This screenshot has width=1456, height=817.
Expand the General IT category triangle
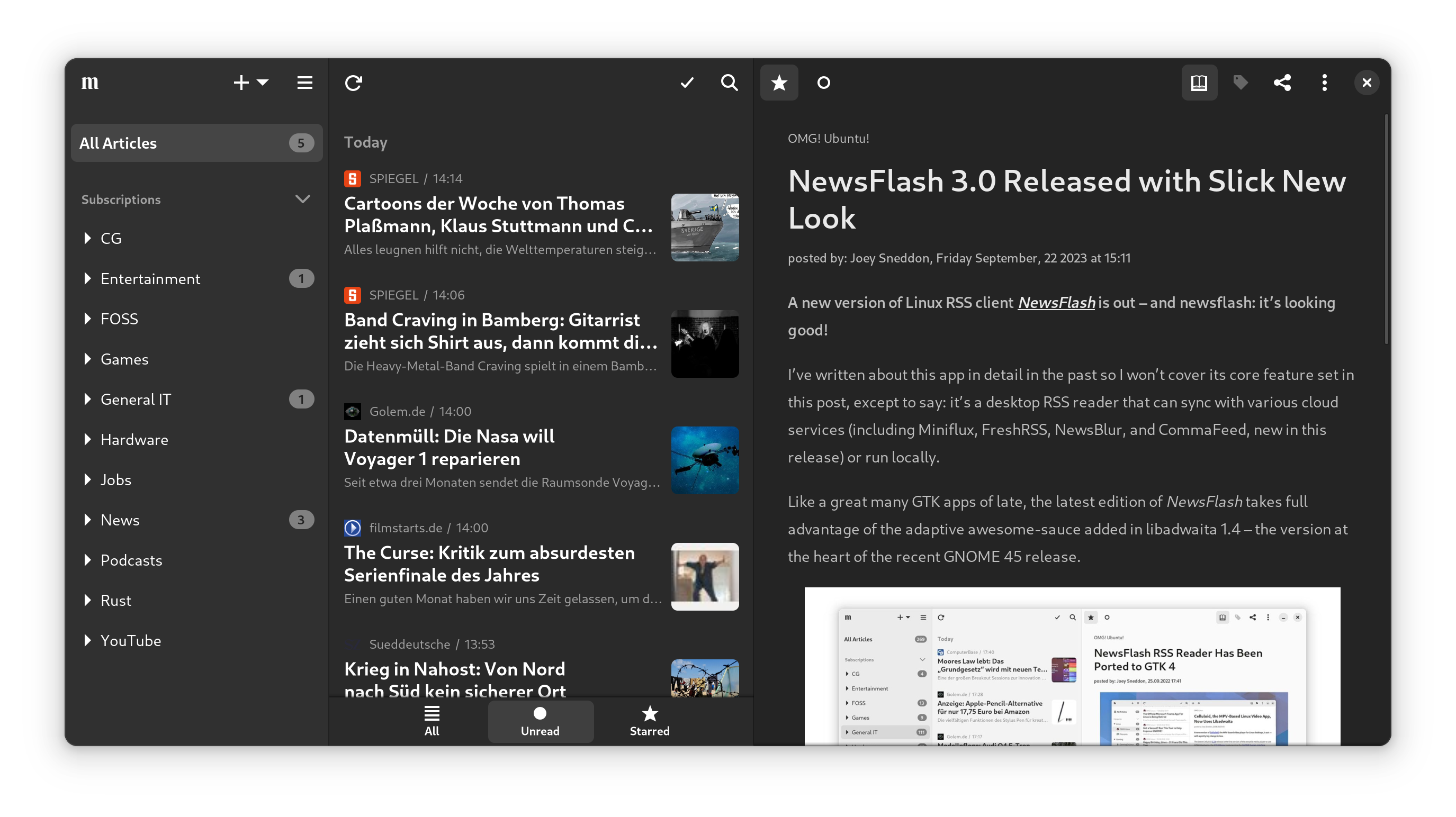87,399
